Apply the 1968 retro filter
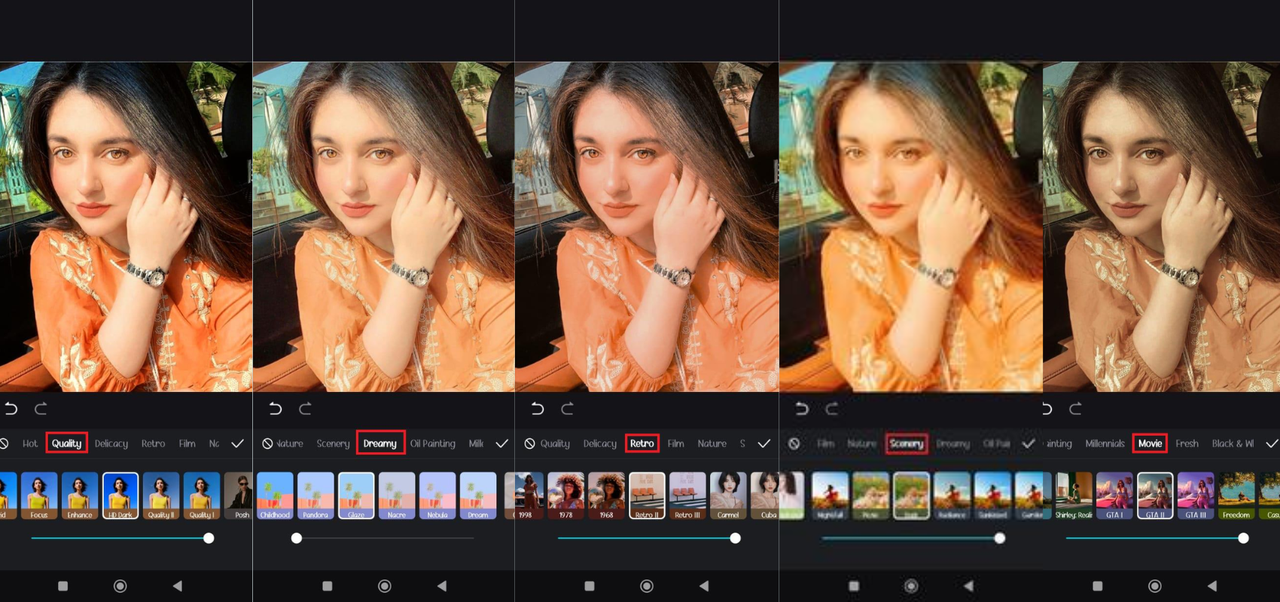This screenshot has width=1280, height=602. tap(606, 496)
